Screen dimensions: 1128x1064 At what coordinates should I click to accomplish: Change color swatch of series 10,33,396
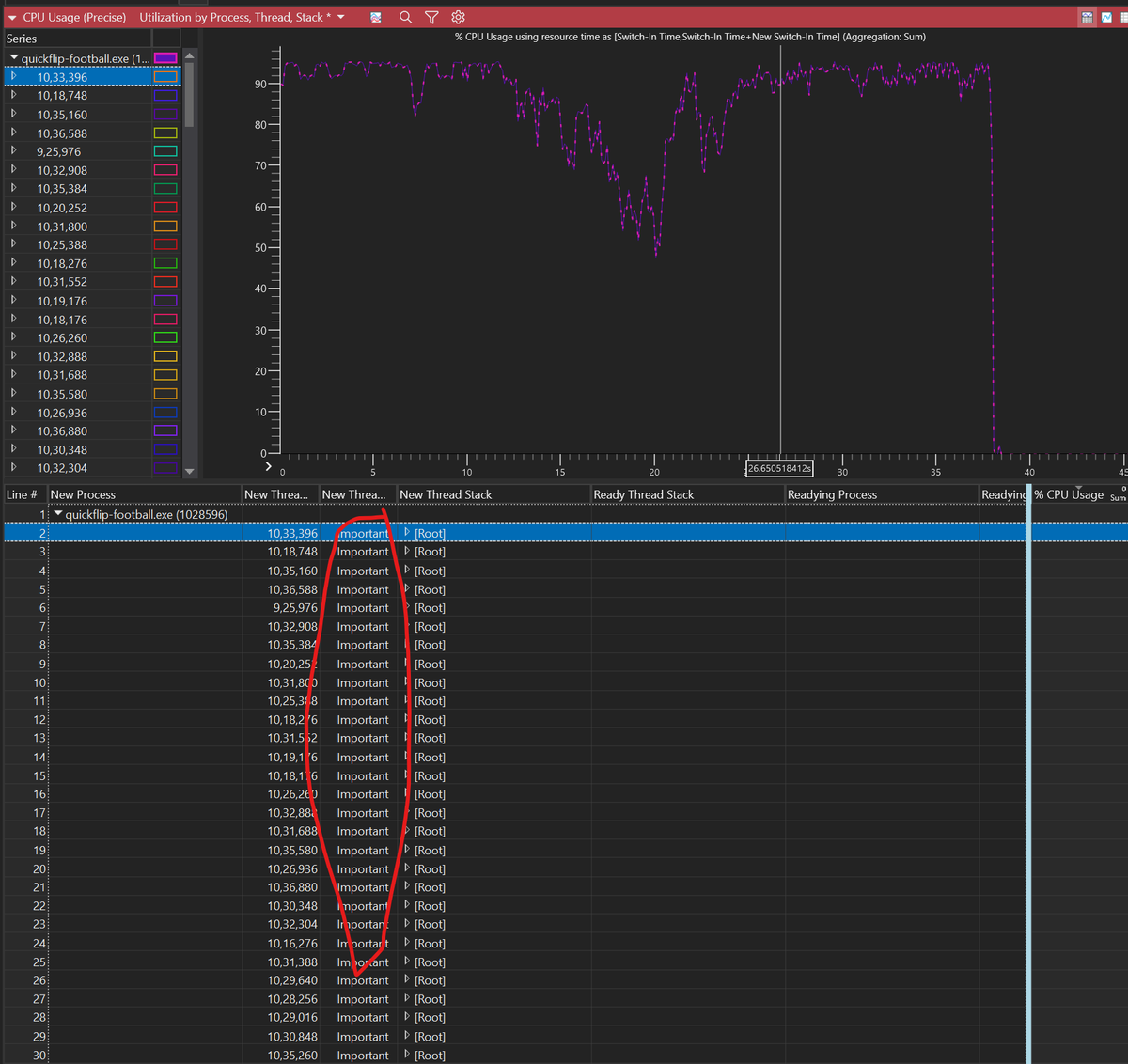tap(165, 77)
